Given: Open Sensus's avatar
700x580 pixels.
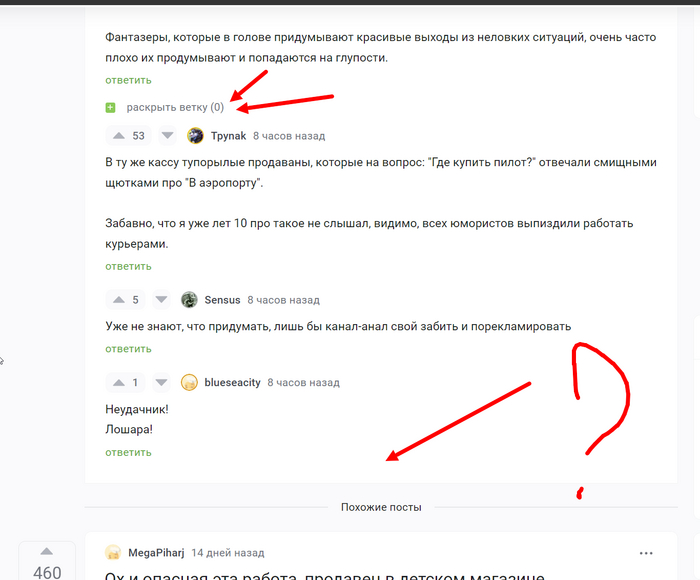Looking at the screenshot, I should 189,300.
